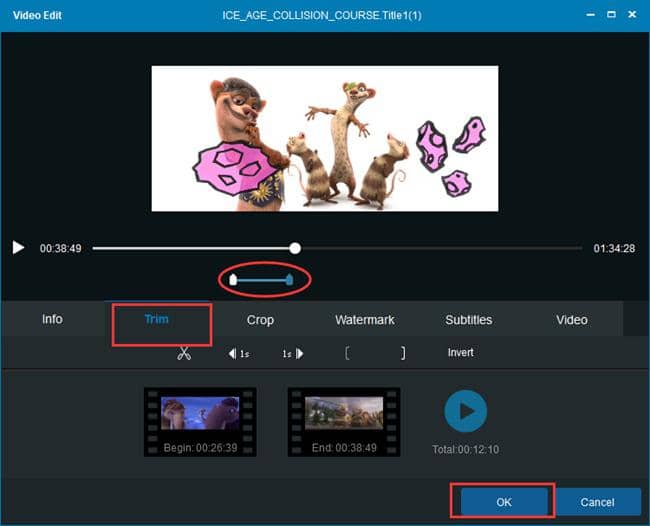This screenshot has width=650, height=526.
Task: Set the trim start bracket marker
Action: tap(347, 353)
